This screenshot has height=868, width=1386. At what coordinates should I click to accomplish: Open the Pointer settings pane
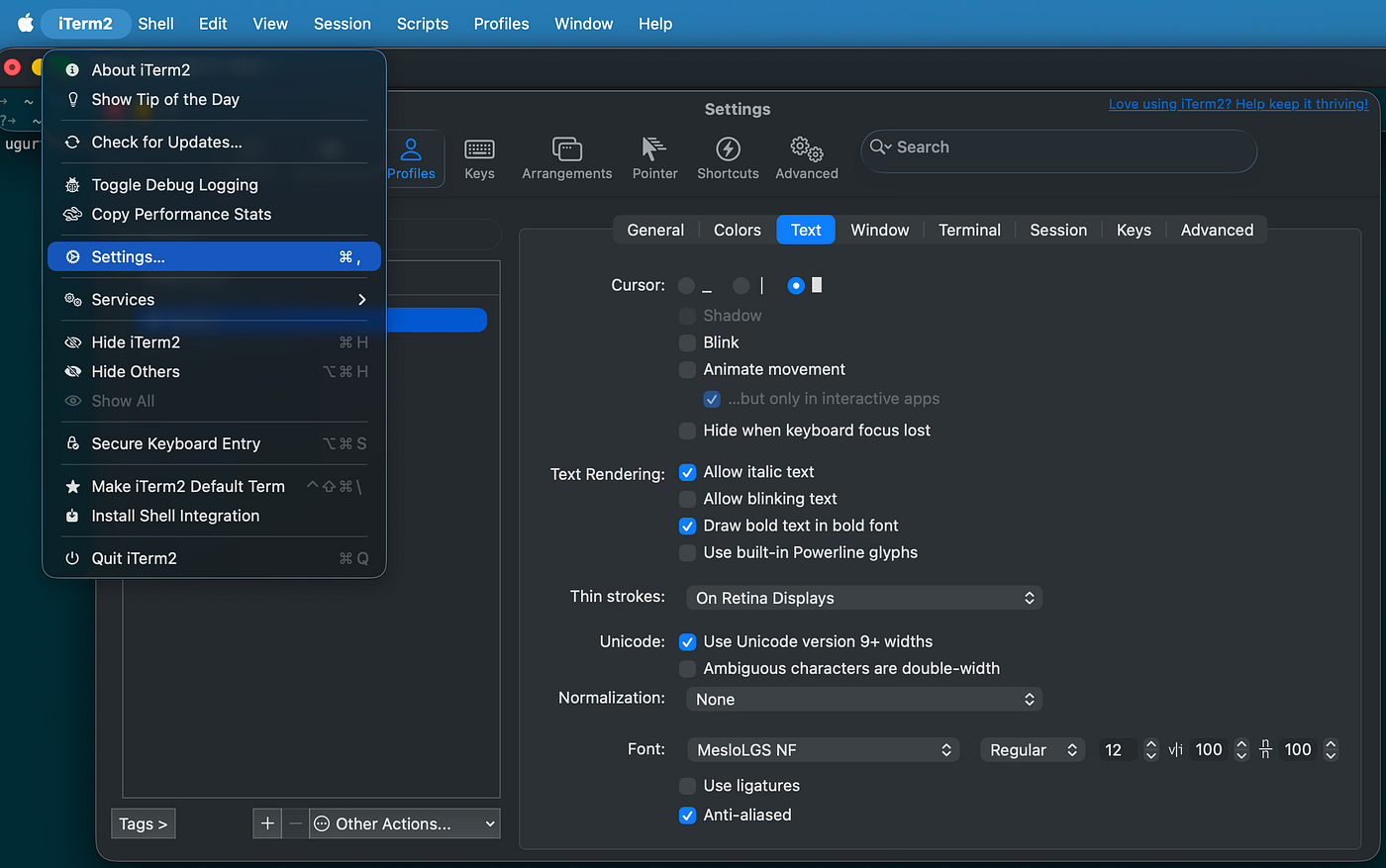654,158
